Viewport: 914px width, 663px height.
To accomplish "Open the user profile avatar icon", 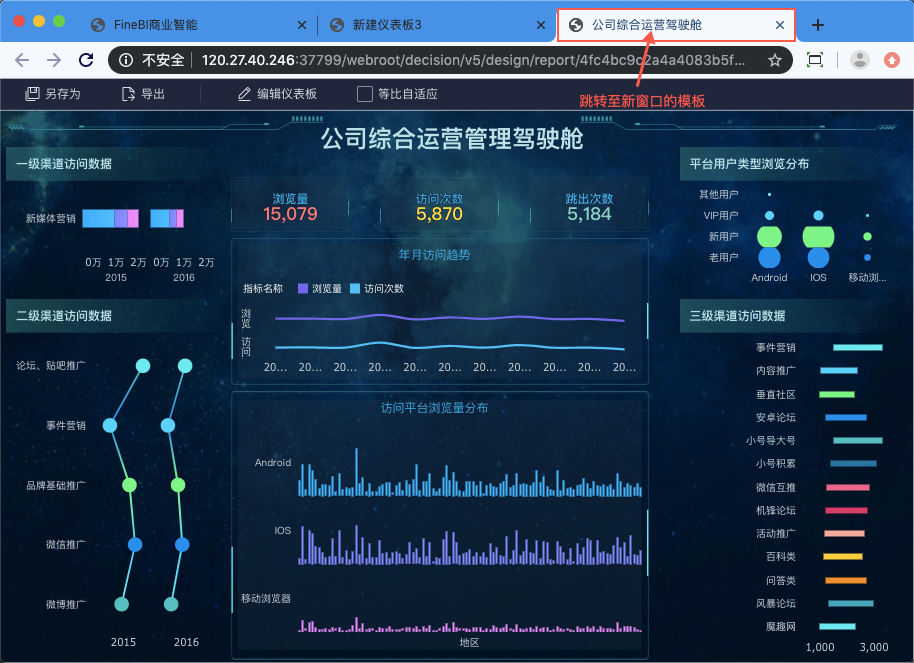I will point(860,59).
